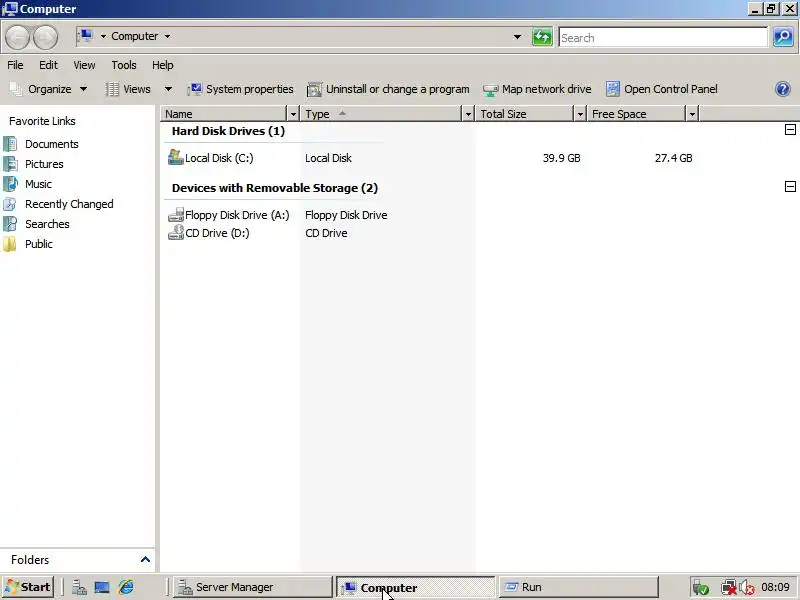
Task: Click the 27.4 GB free space value
Action: pos(673,158)
